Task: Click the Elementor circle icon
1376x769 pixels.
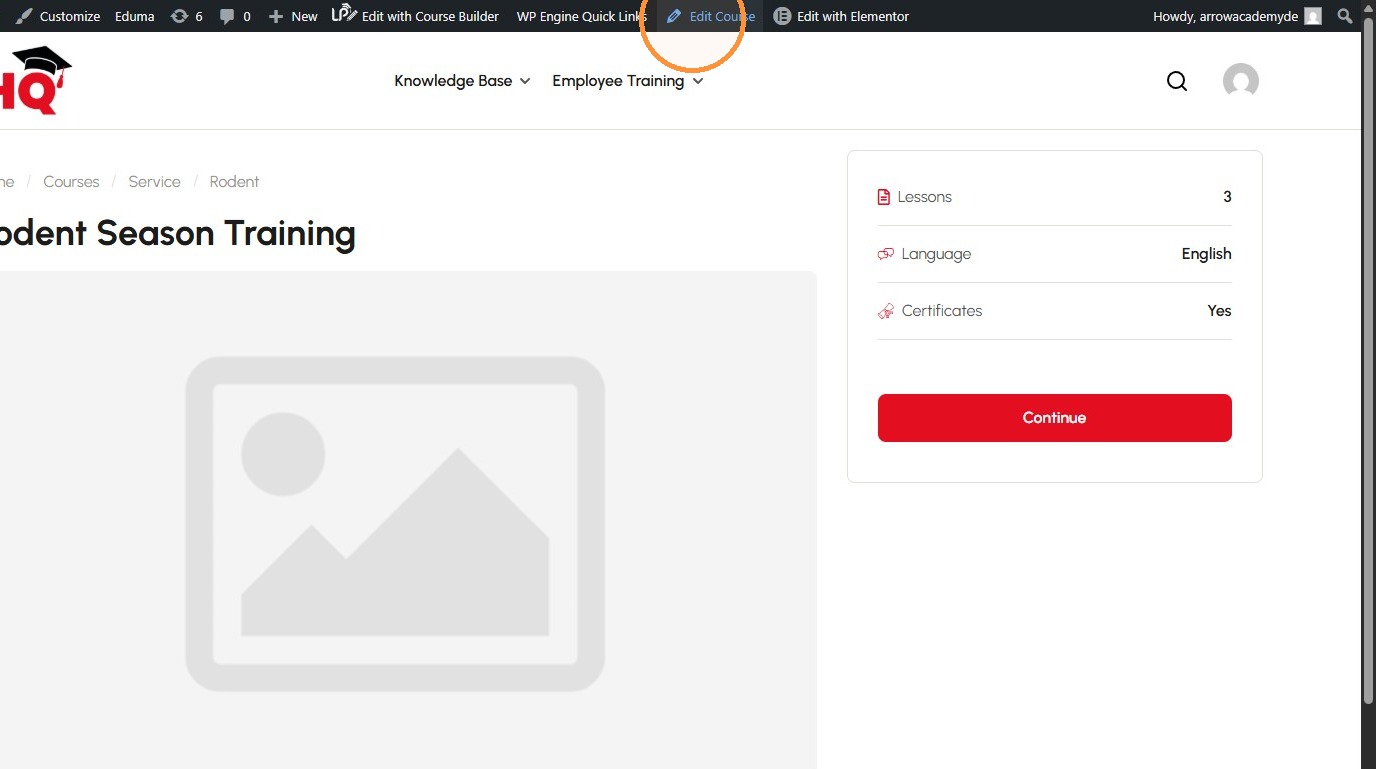Action: pyautogui.click(x=782, y=16)
